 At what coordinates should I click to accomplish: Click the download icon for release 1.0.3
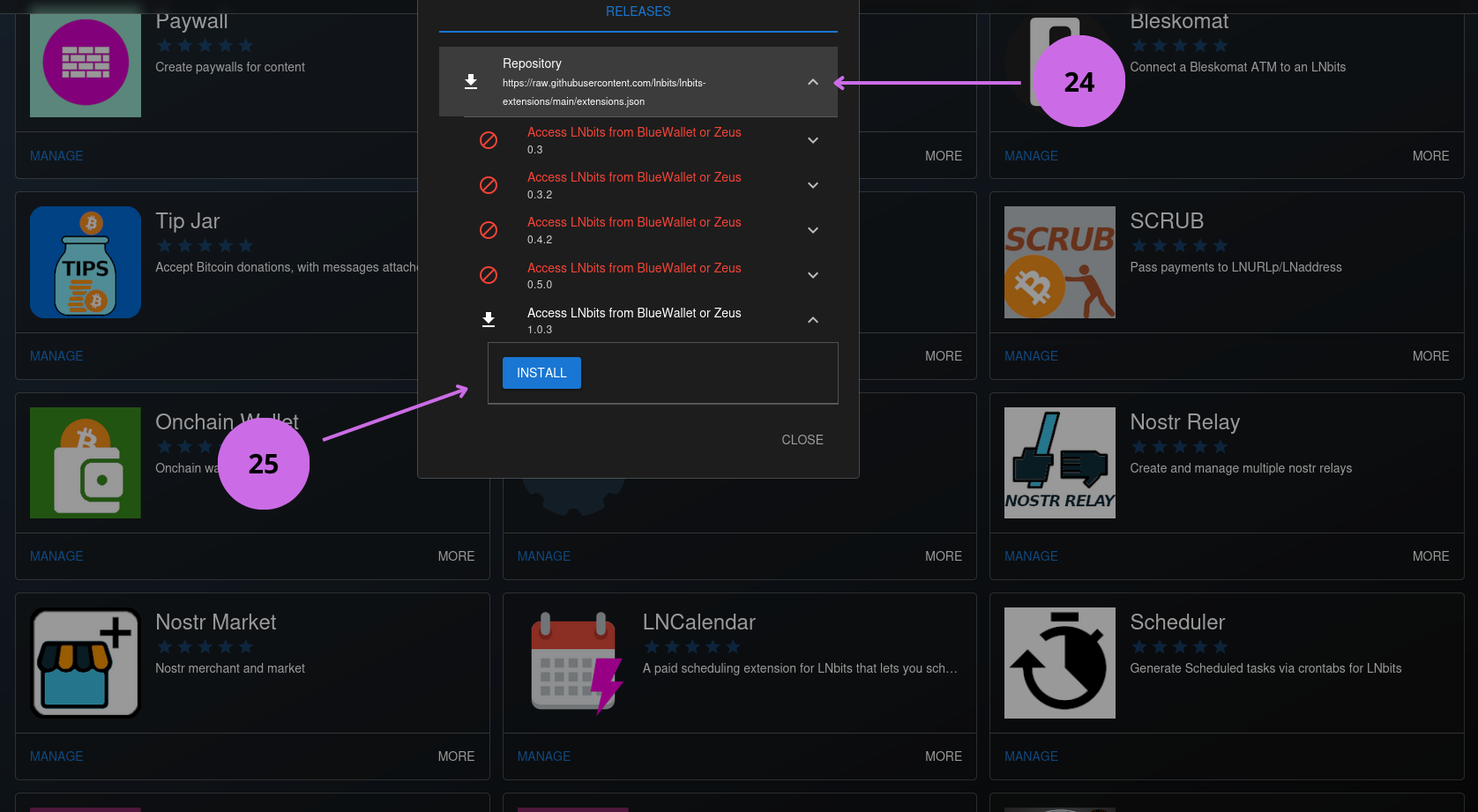coord(489,320)
